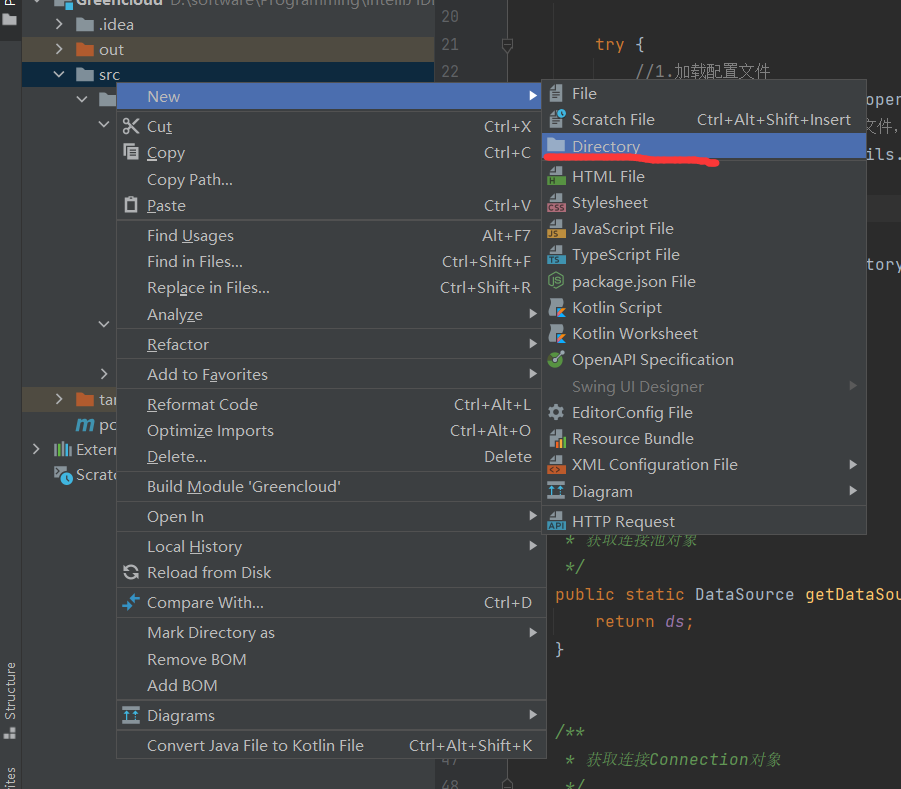Click the getDataSource method name in editor
901x789 pixels.
(853, 594)
